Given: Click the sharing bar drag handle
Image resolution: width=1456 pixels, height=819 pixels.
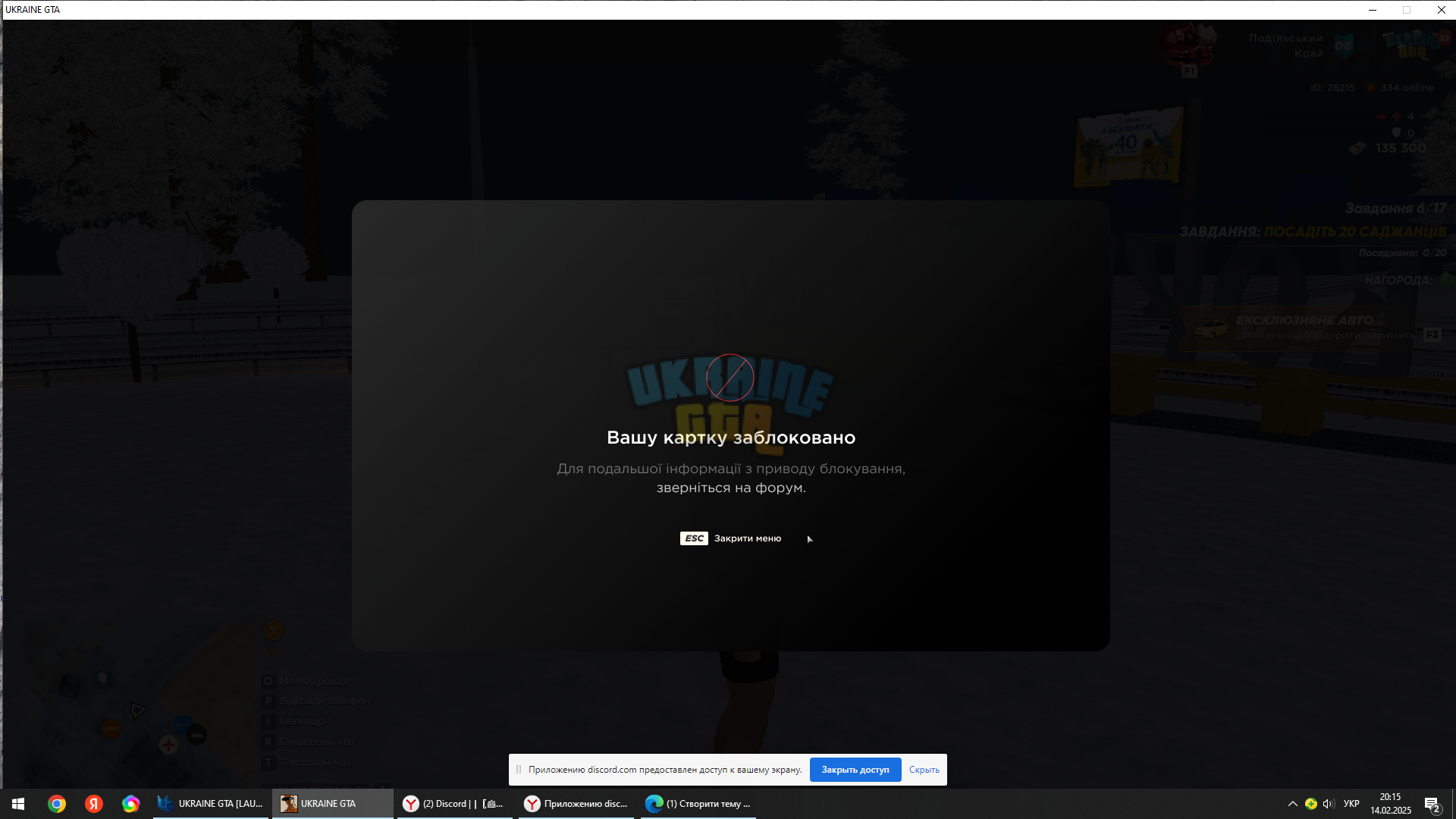Looking at the screenshot, I should pyautogui.click(x=519, y=770).
